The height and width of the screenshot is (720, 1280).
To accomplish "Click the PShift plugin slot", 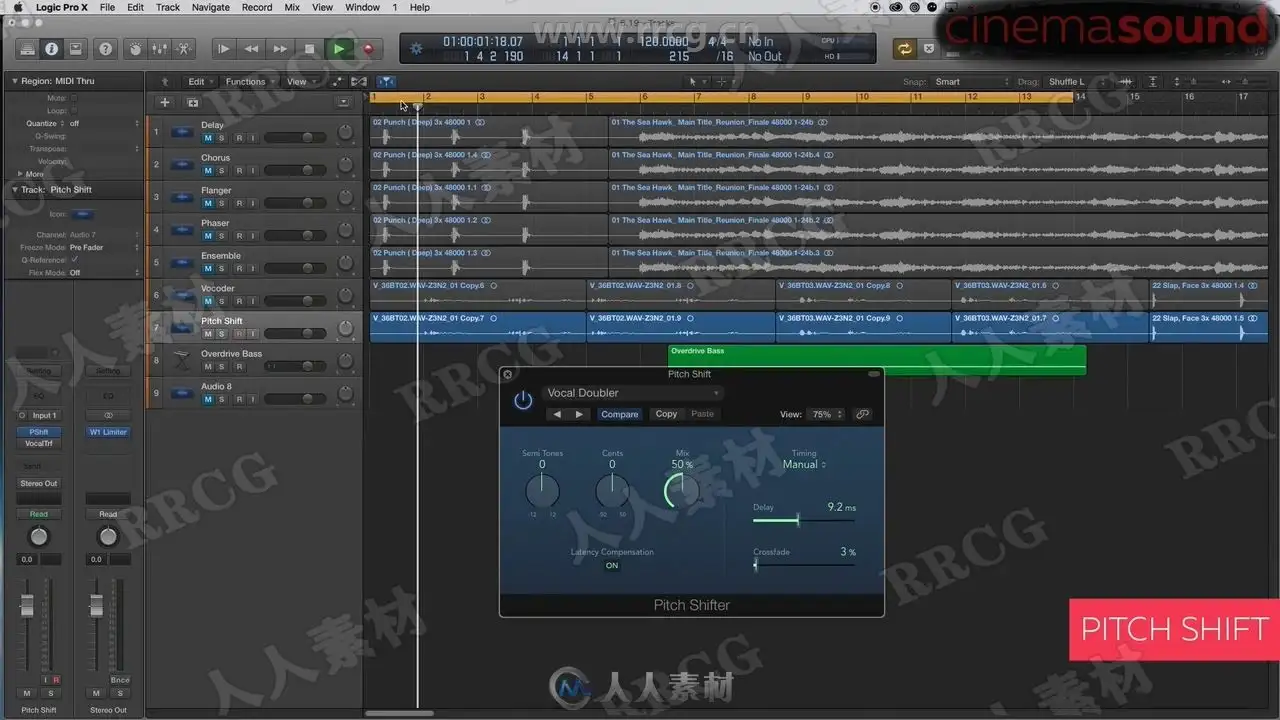I will (38, 432).
